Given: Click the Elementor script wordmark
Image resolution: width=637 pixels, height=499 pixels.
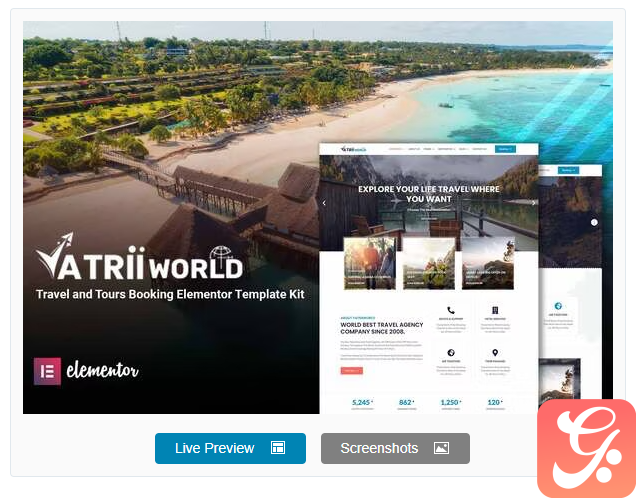Looking at the screenshot, I should click(x=102, y=372).
